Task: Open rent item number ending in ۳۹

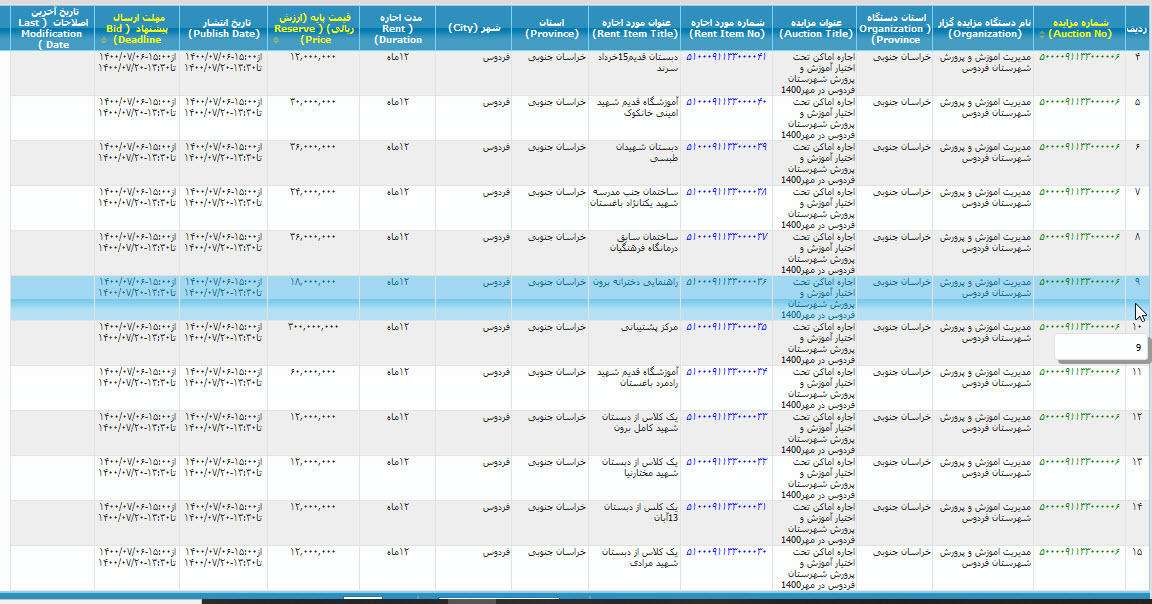Action: pos(728,146)
